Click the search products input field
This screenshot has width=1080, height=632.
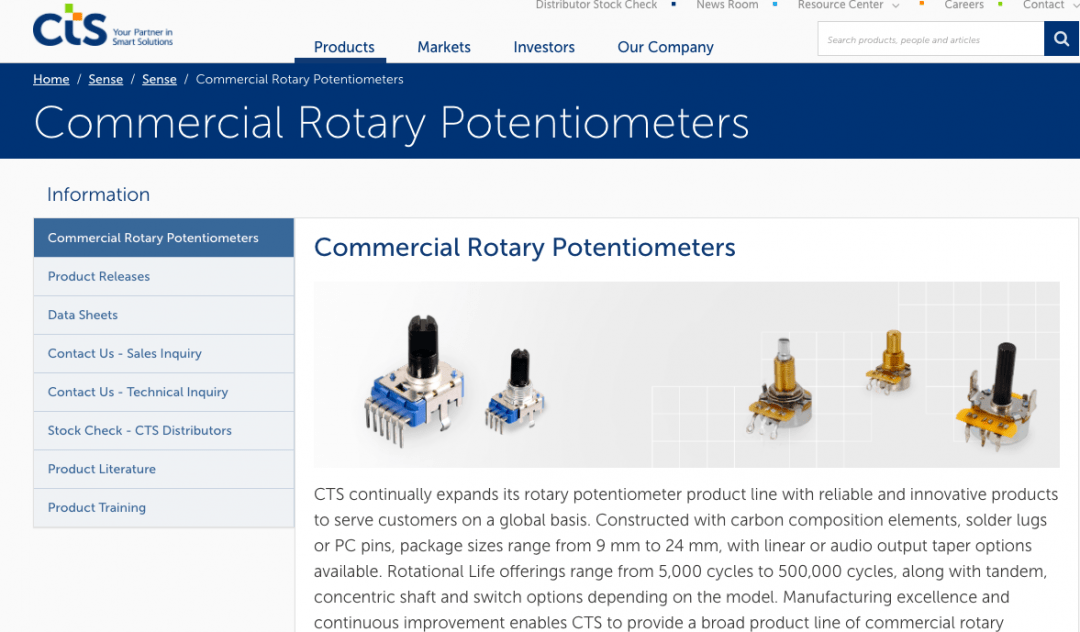pyautogui.click(x=931, y=39)
